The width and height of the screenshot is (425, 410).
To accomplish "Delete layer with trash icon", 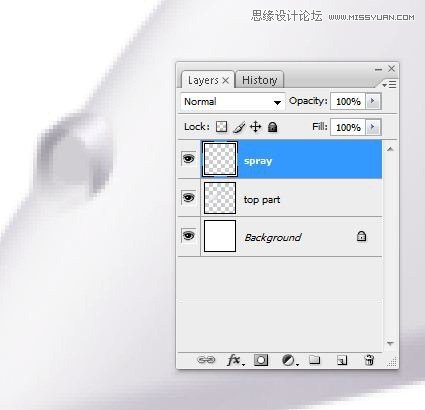I will [369, 360].
